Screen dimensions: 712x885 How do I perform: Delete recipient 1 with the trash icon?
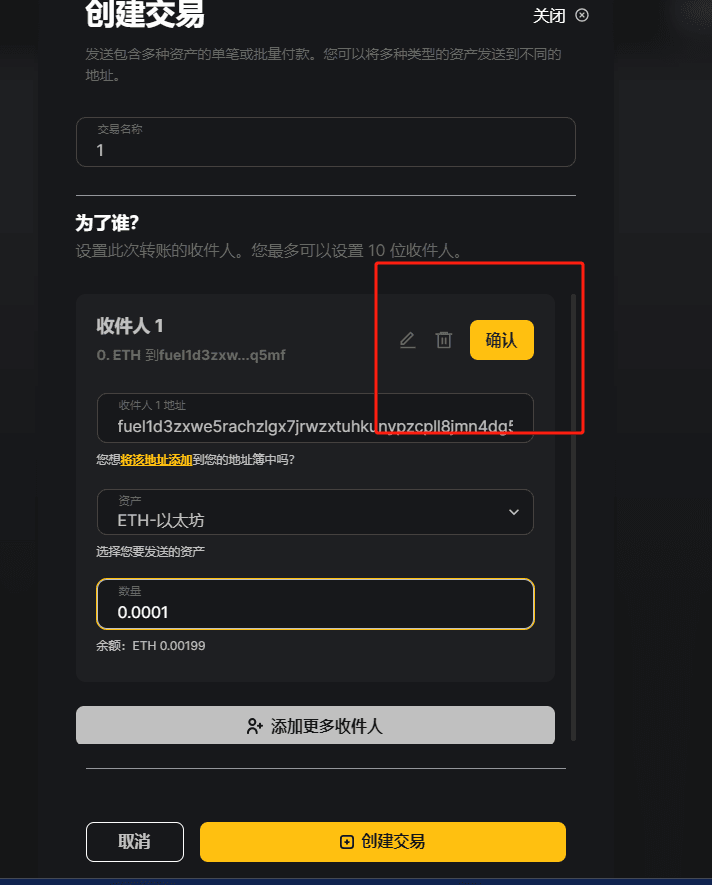click(444, 340)
